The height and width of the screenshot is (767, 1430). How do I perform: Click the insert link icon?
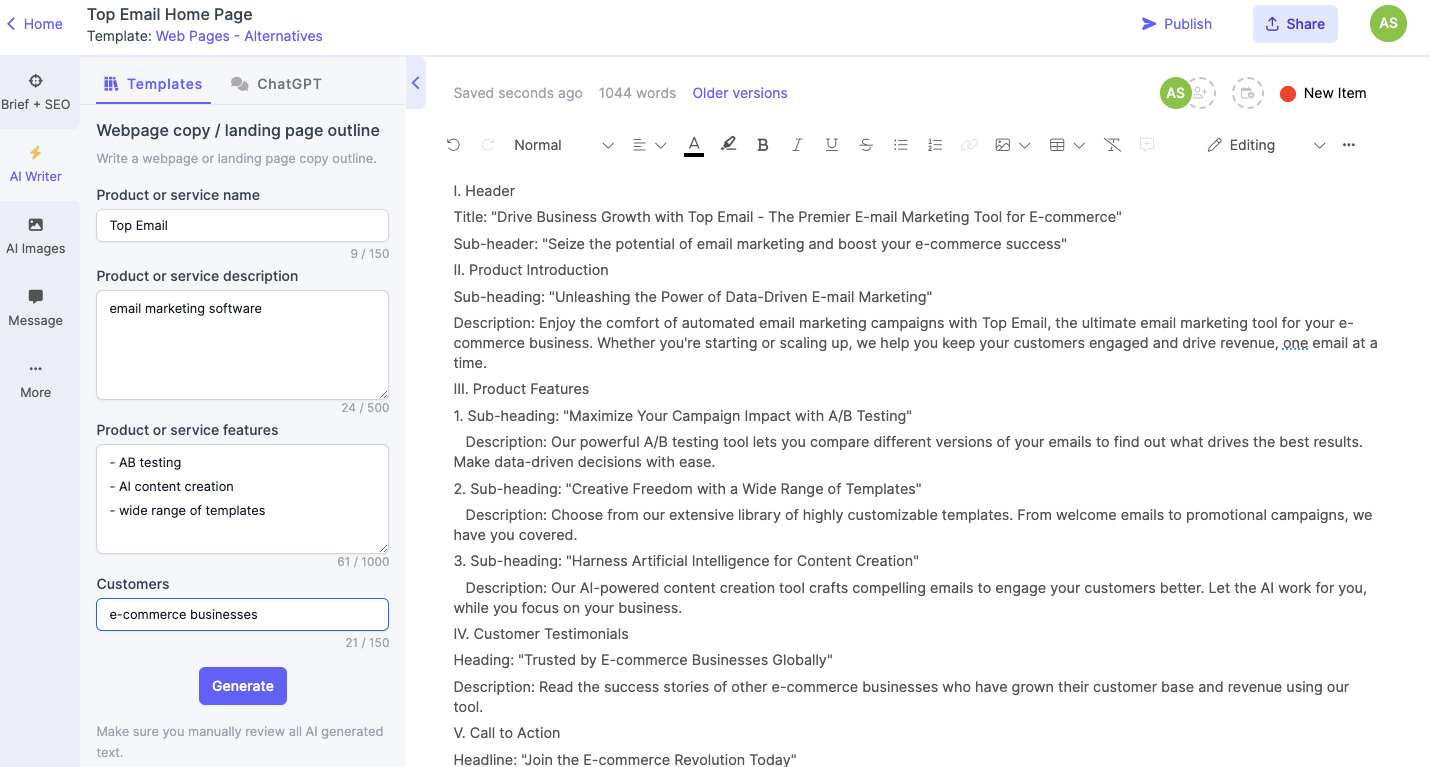pyautogui.click(x=968, y=145)
